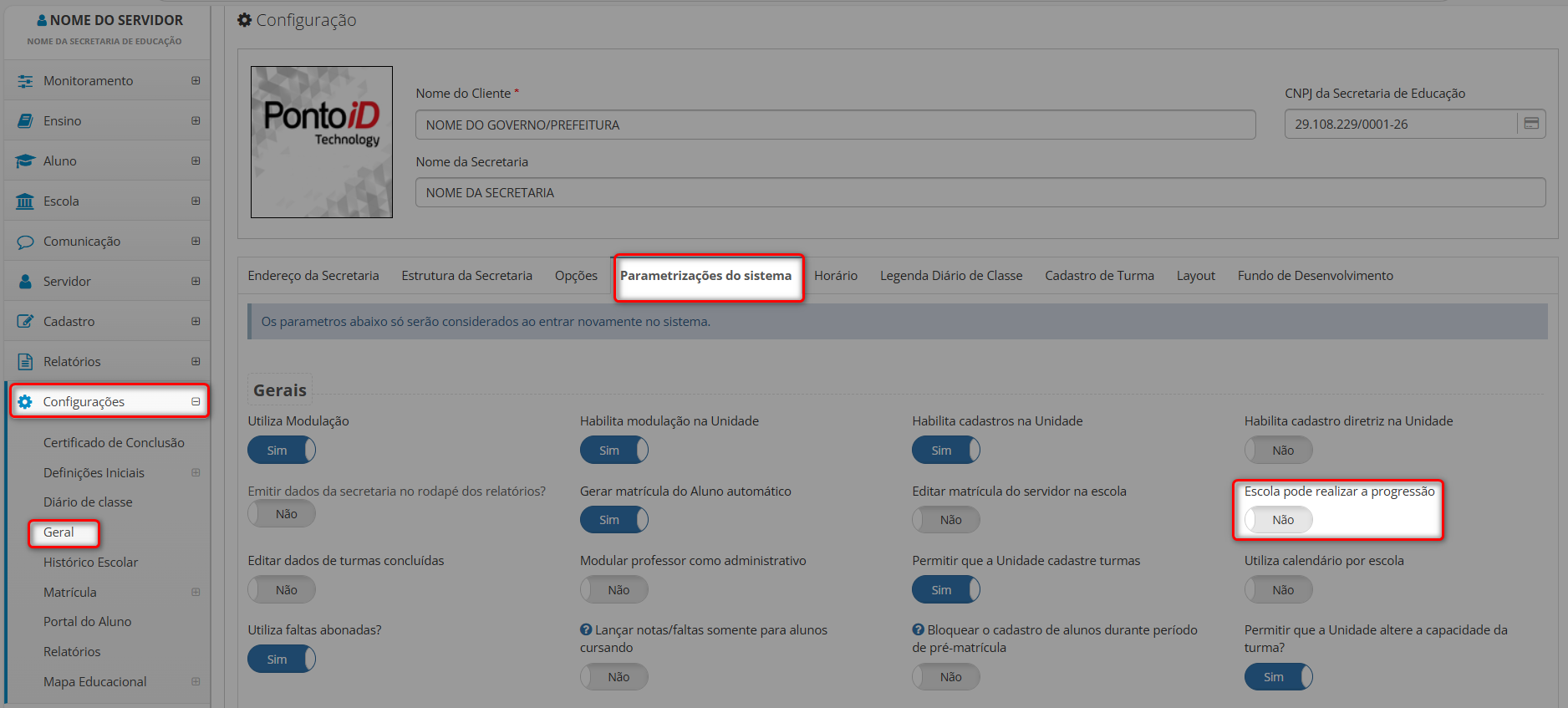Viewport: 1568px width, 708px height.
Task: Expand the Mapa Educacional submenu
Action: pos(196,682)
